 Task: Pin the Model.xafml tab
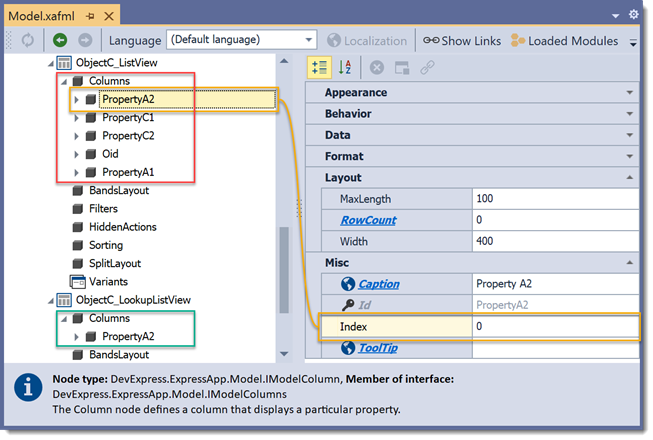tap(90, 16)
